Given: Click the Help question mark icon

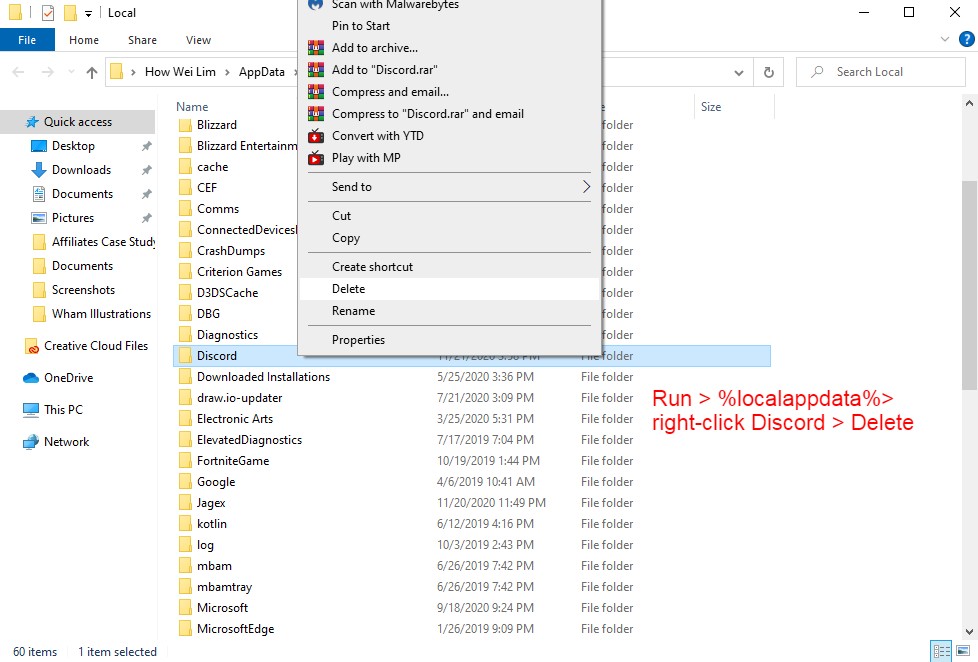Looking at the screenshot, I should (966, 39).
